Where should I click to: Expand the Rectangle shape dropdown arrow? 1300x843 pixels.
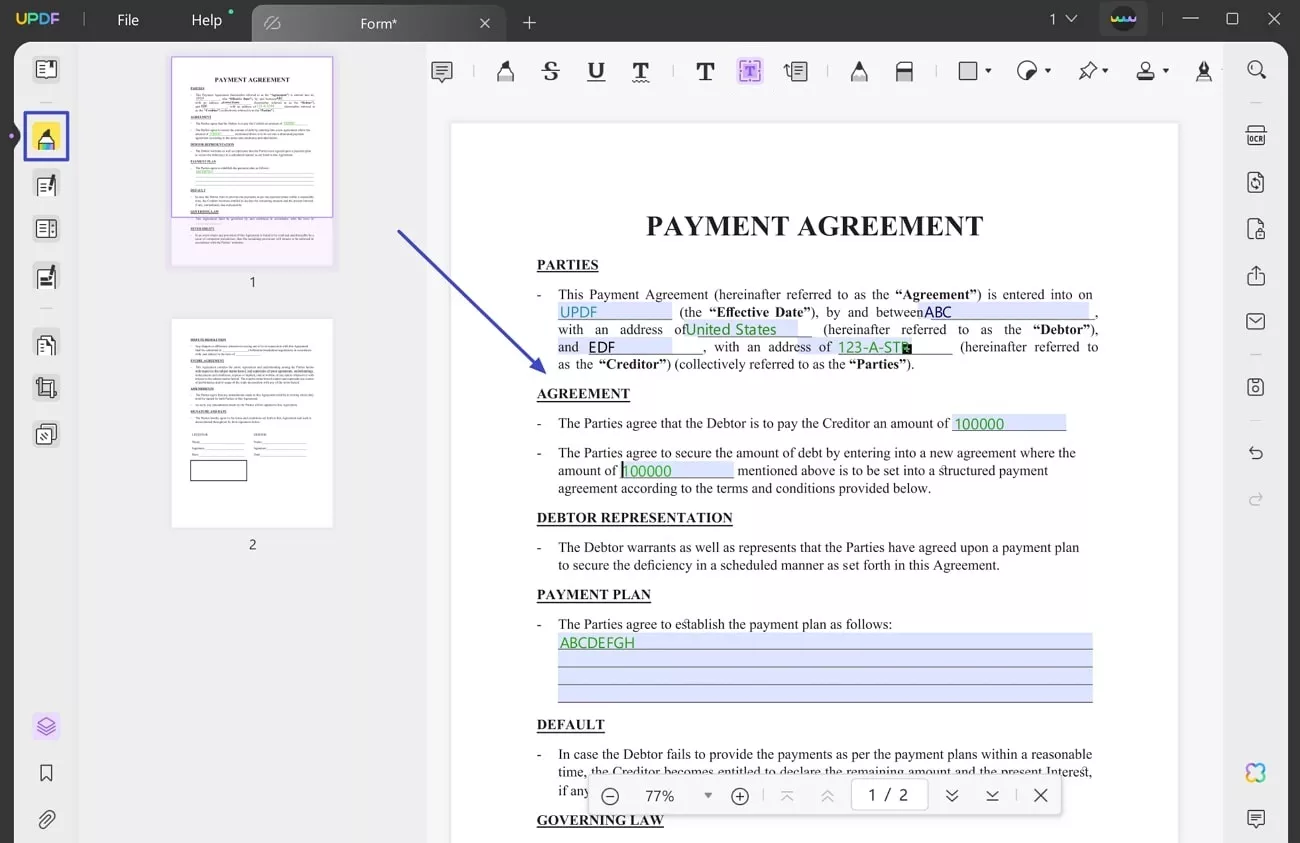[x=988, y=71]
